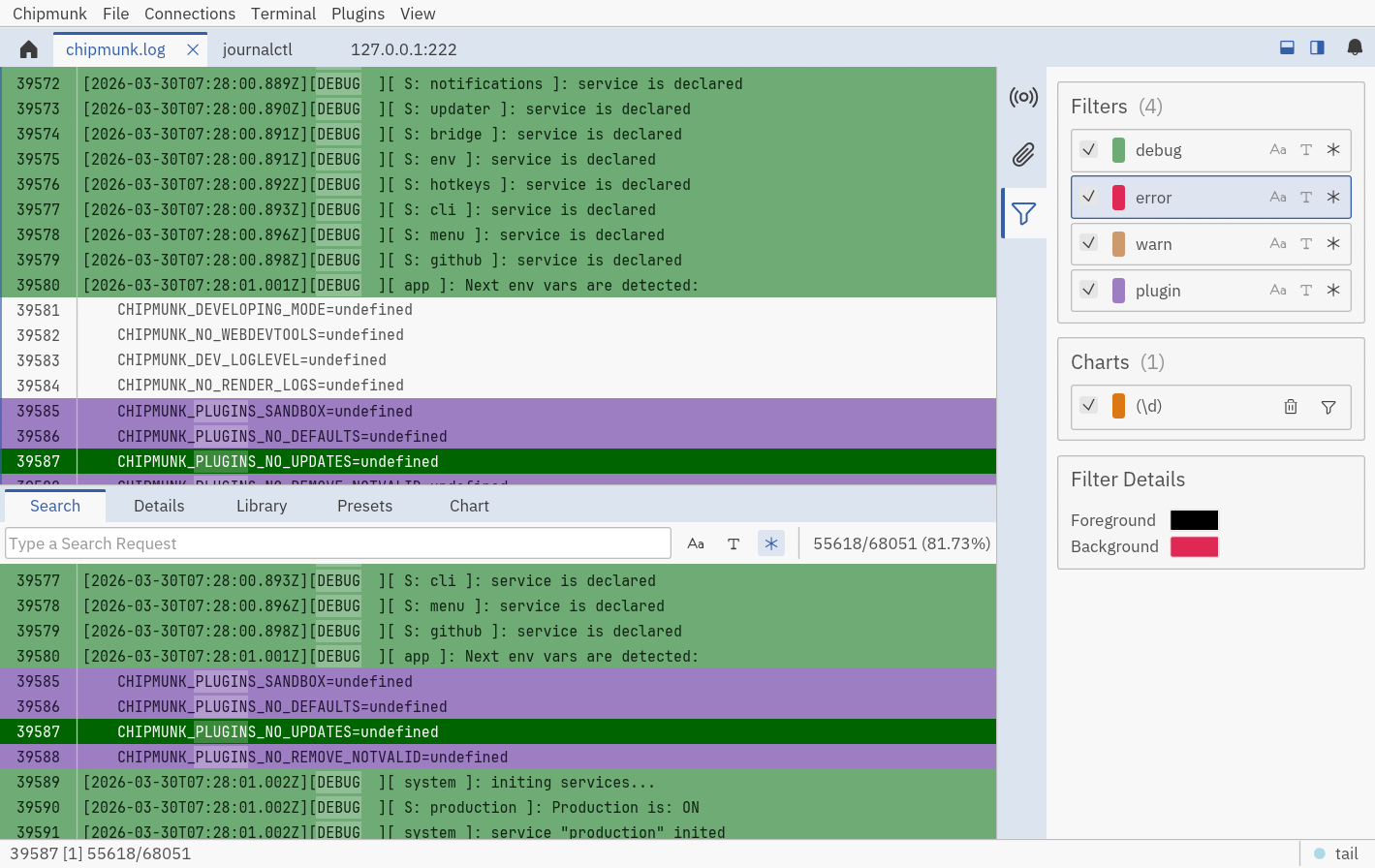This screenshot has height=868, width=1375.
Task: Select log row 39581 CHIPMUNK_DEVELOPING_MODE
Action: (x=498, y=310)
